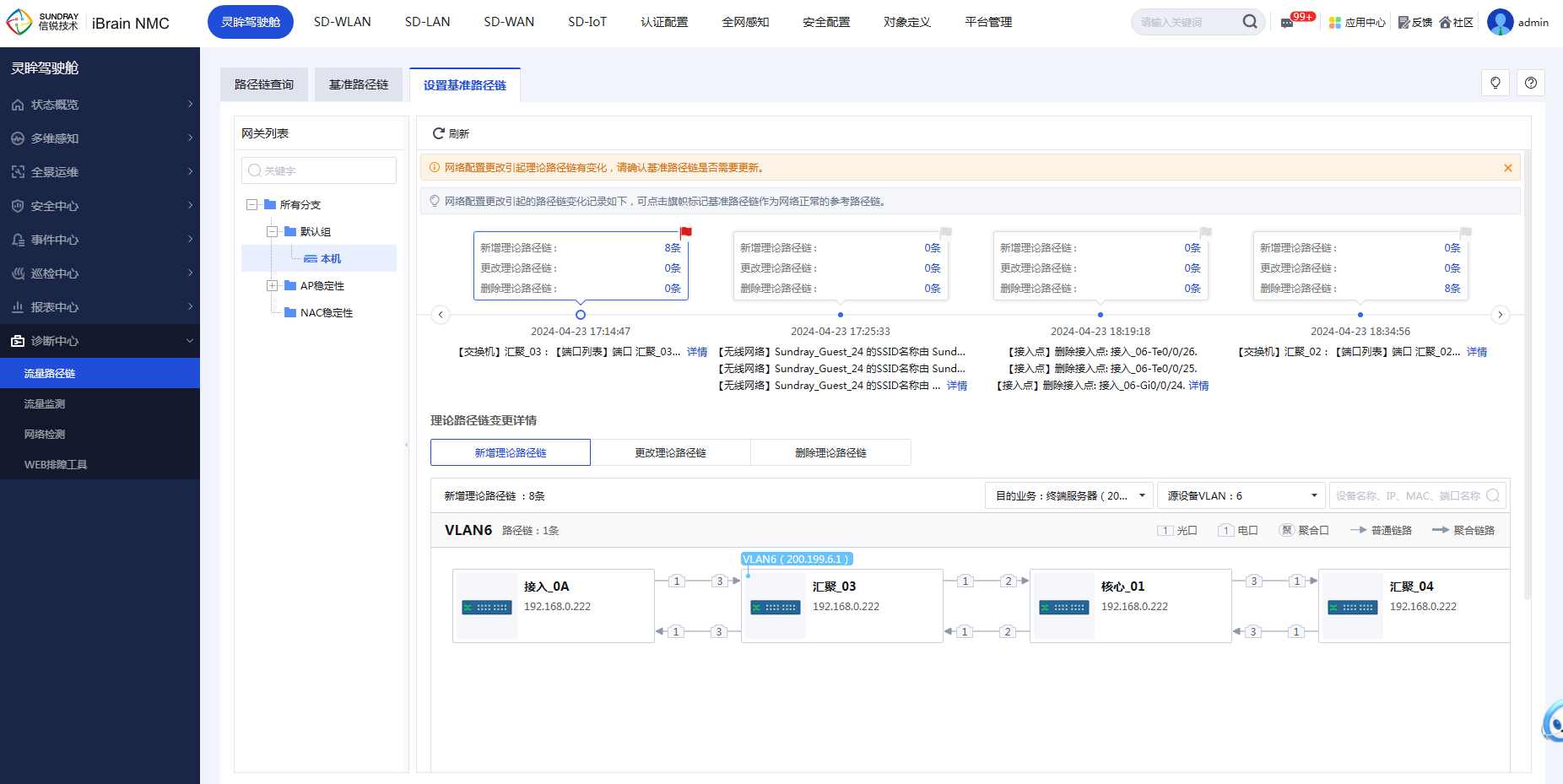
Task: Expand 多维感知 in sidebar
Action: [x=100, y=138]
